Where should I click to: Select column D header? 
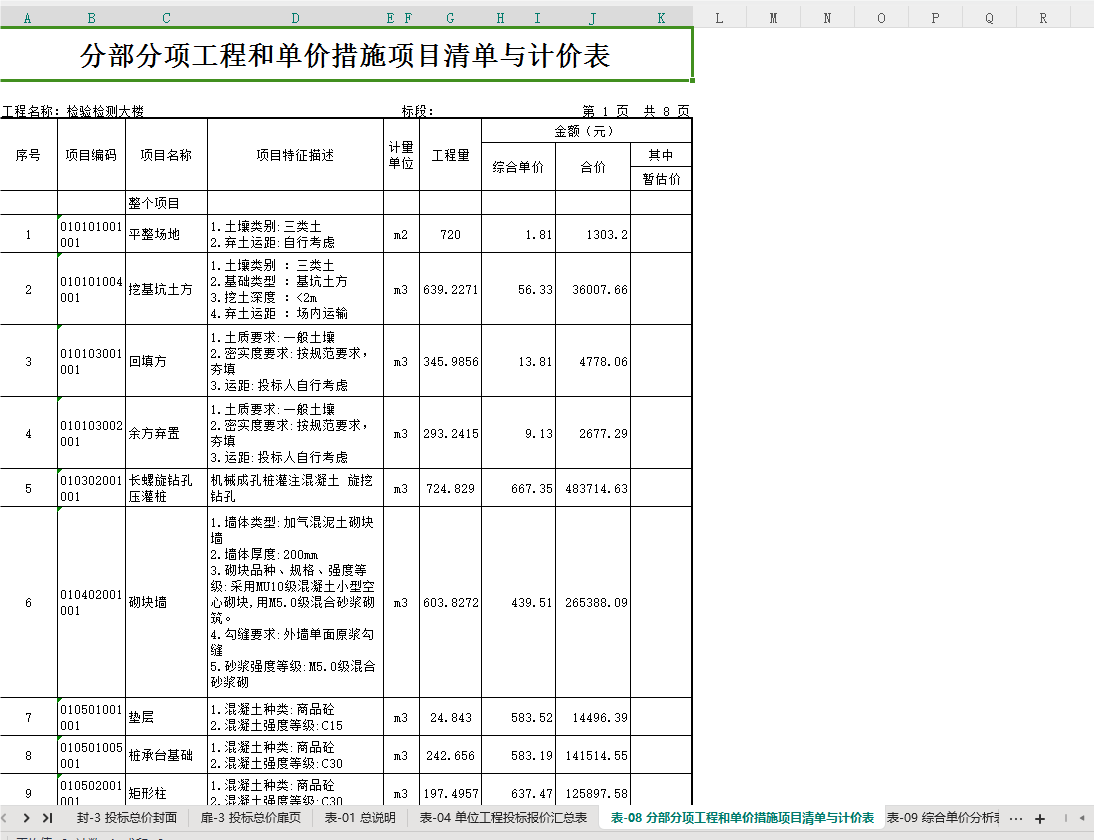point(295,18)
